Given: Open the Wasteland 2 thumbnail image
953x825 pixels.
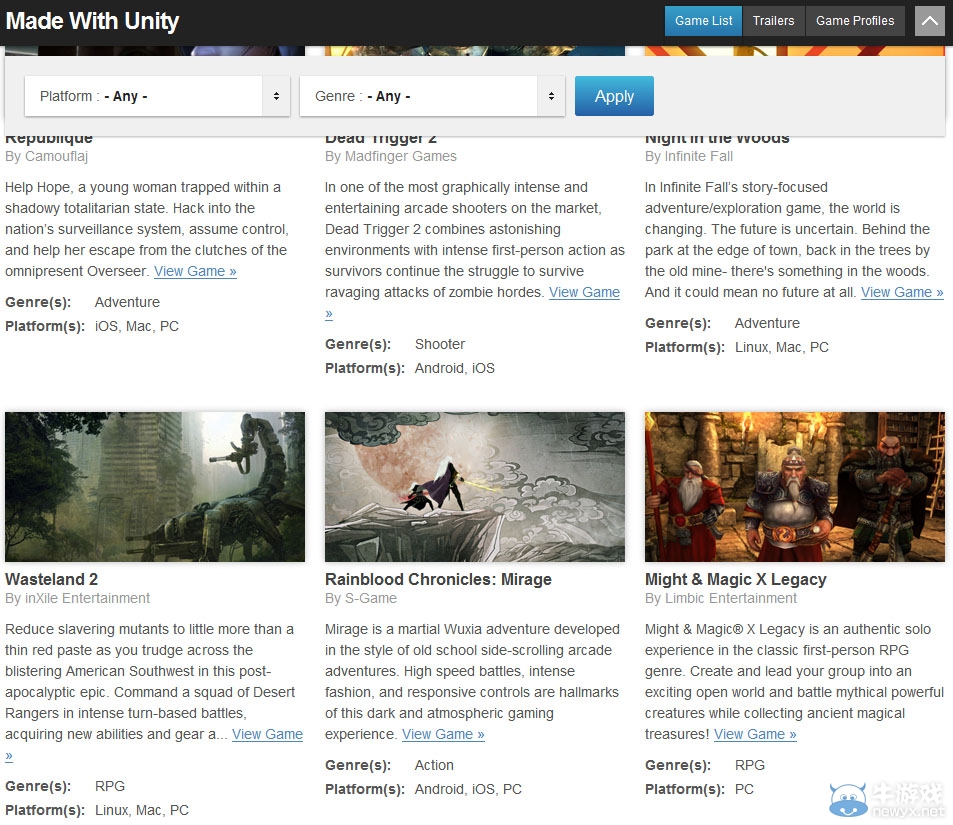Looking at the screenshot, I should click(155, 487).
